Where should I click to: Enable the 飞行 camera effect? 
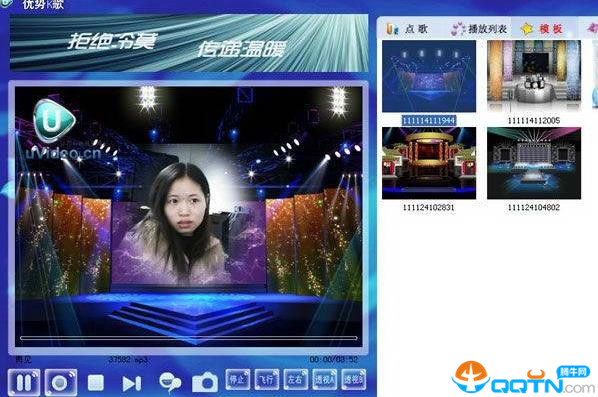tap(267, 379)
